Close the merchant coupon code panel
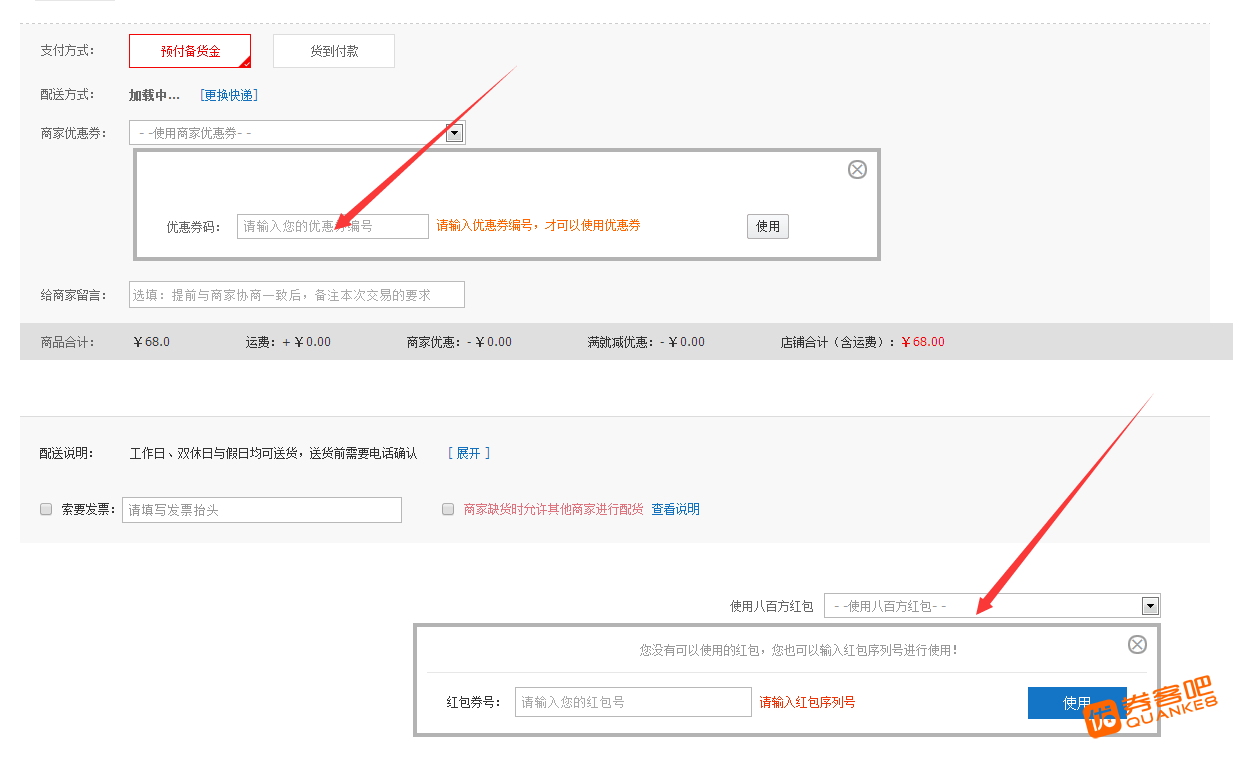The height and width of the screenshot is (758, 1233). coord(857,169)
